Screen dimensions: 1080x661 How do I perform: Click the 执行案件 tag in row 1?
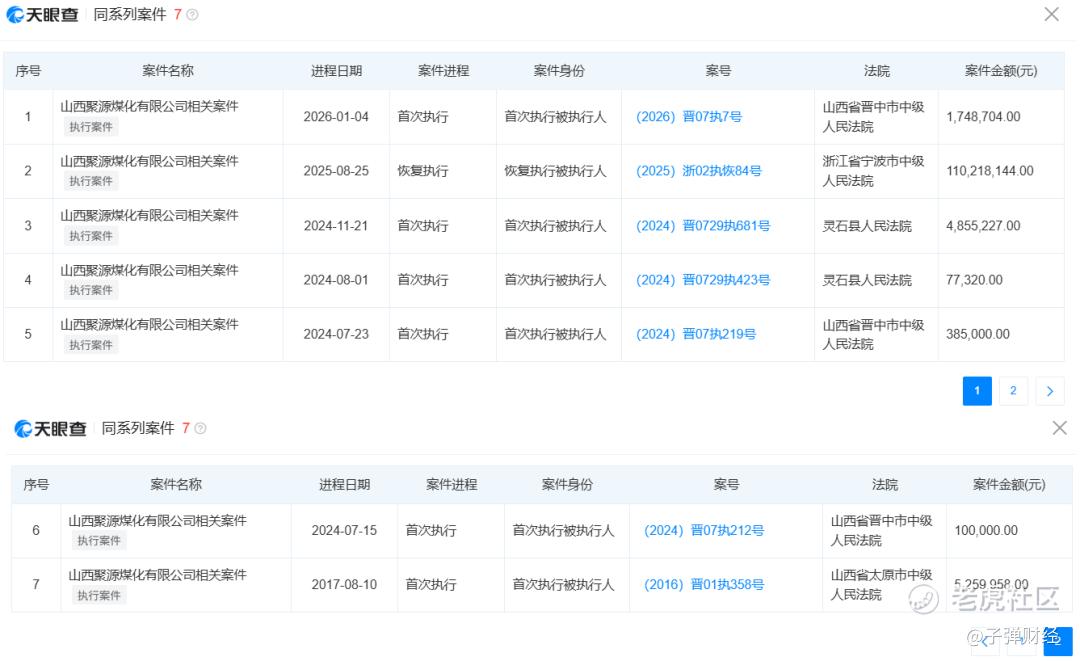pos(91,127)
